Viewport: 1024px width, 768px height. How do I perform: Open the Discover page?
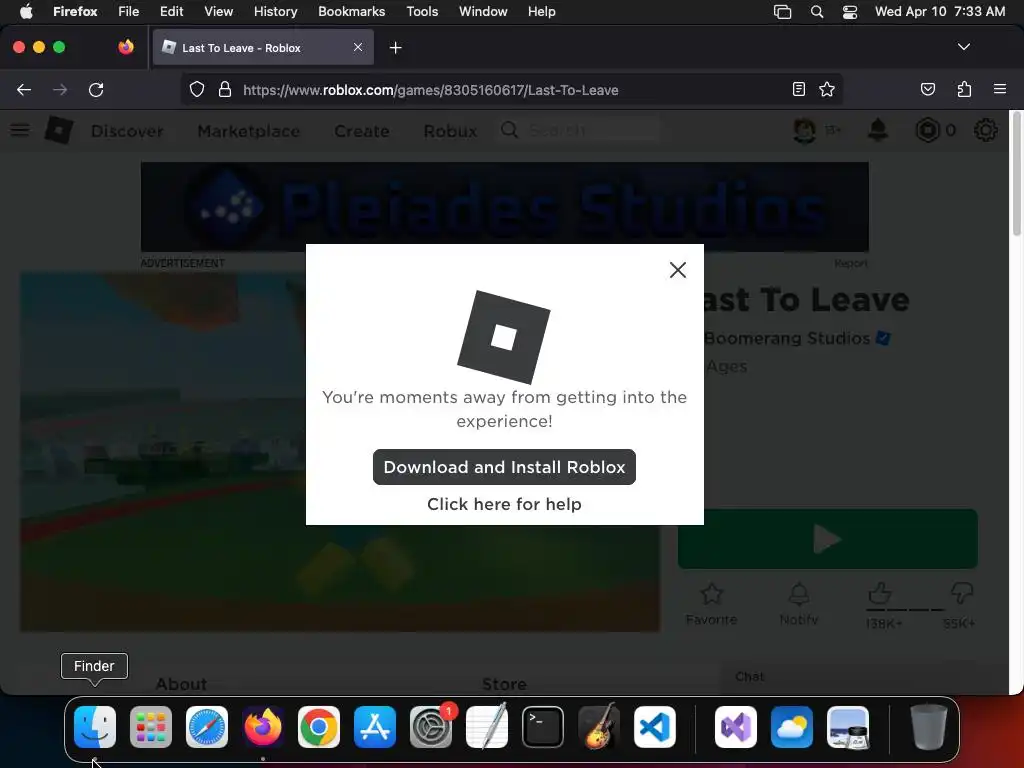127,131
